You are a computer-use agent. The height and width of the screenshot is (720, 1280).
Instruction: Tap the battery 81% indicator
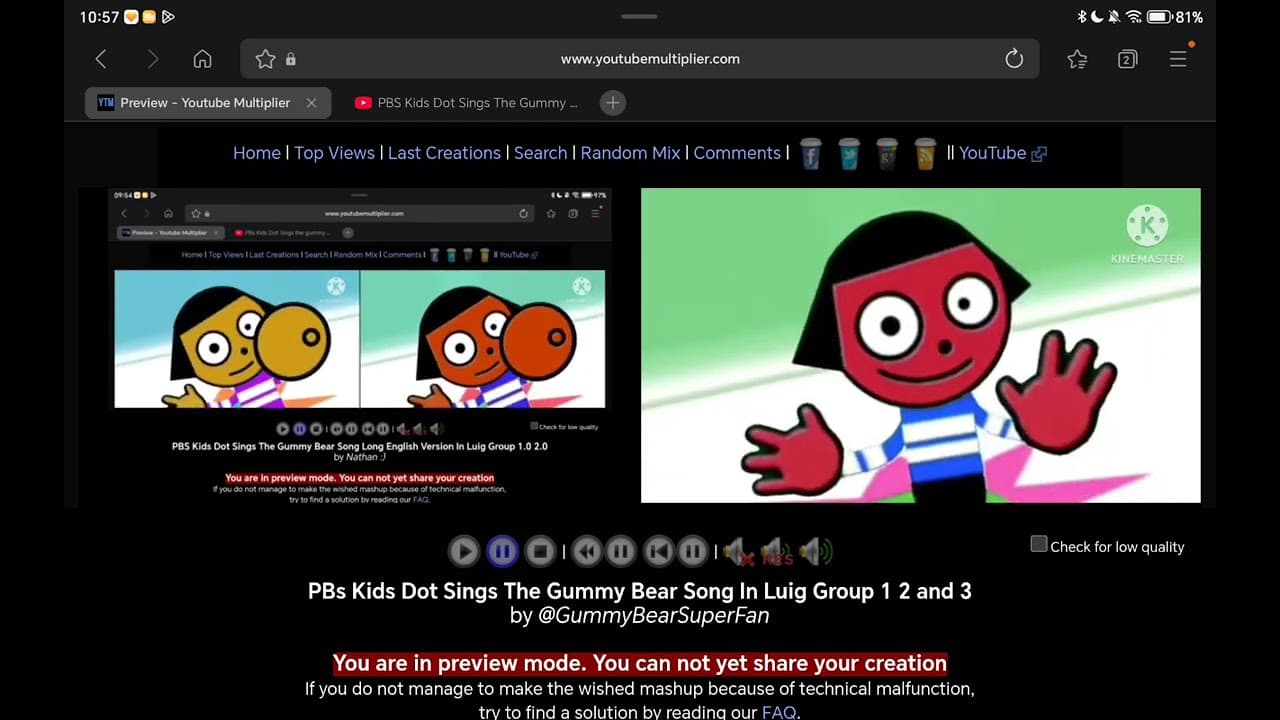tap(1174, 17)
